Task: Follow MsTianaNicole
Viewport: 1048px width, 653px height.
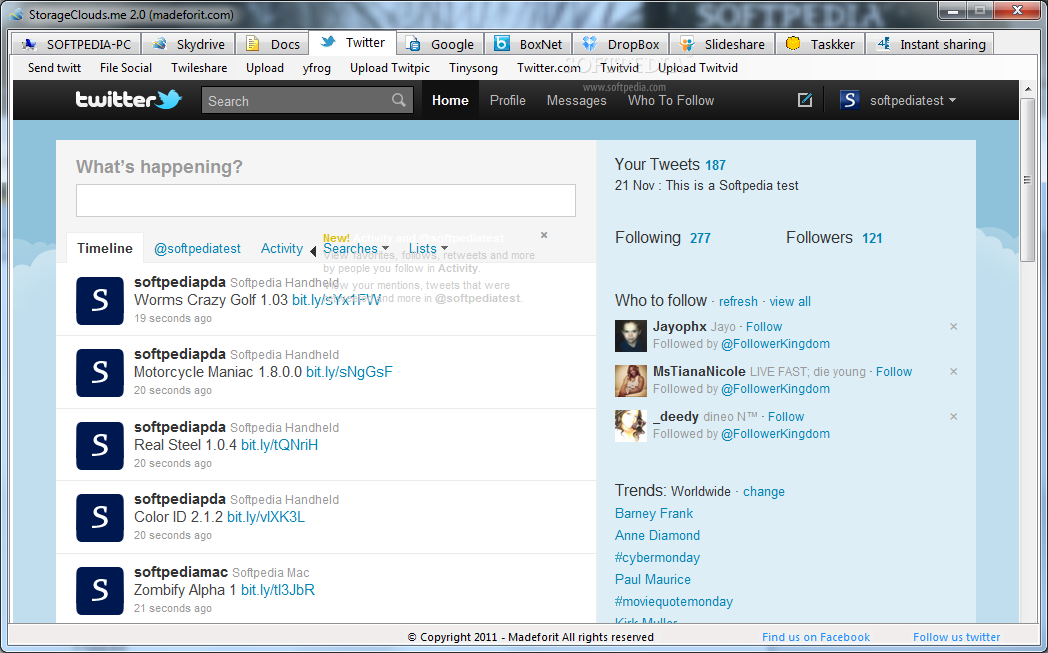Action: tap(894, 372)
